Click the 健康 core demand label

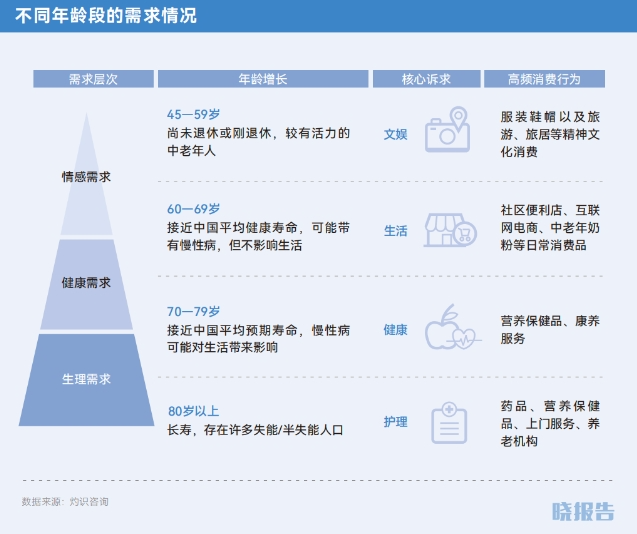point(395,330)
